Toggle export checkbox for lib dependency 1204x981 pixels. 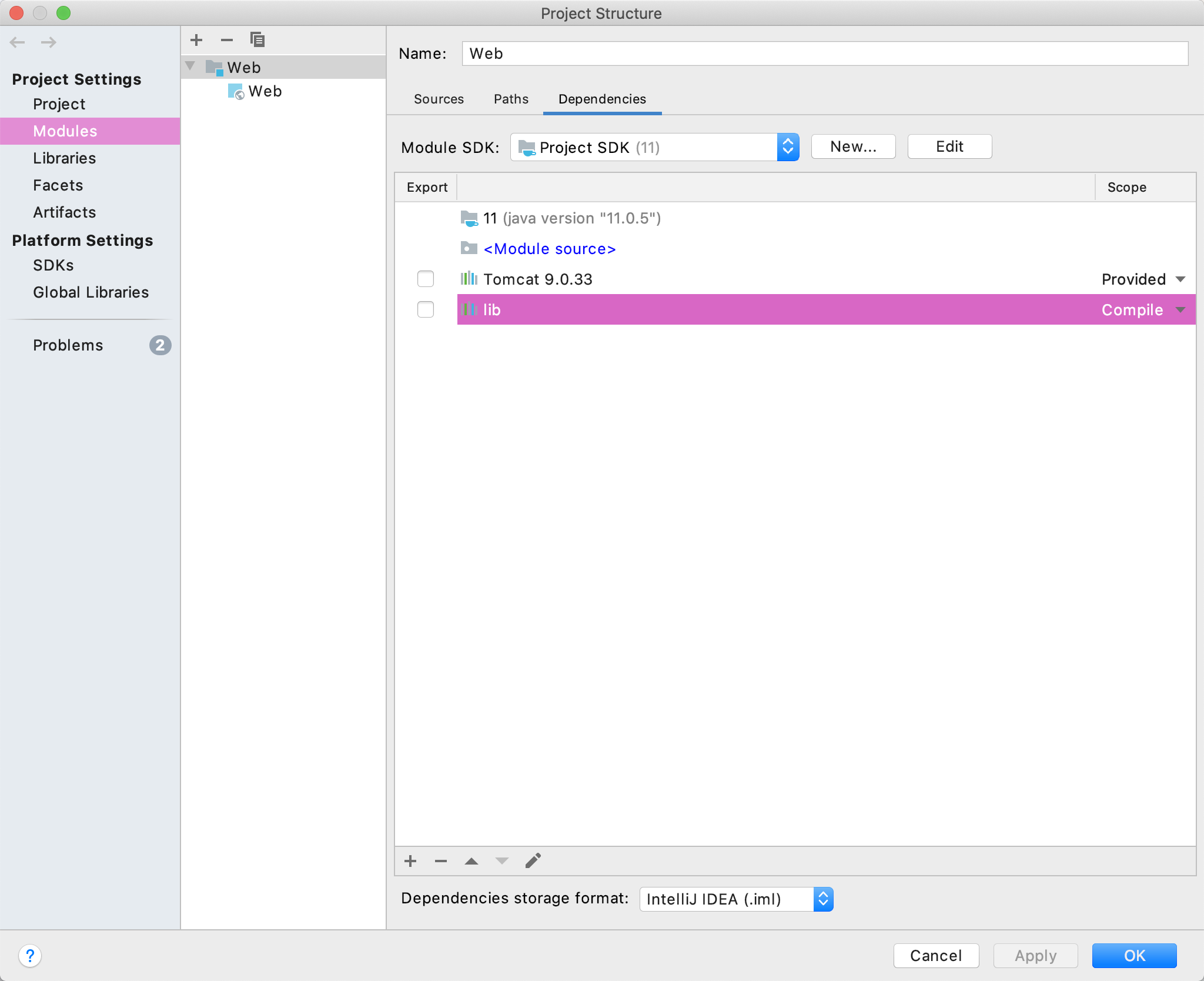(x=425, y=310)
